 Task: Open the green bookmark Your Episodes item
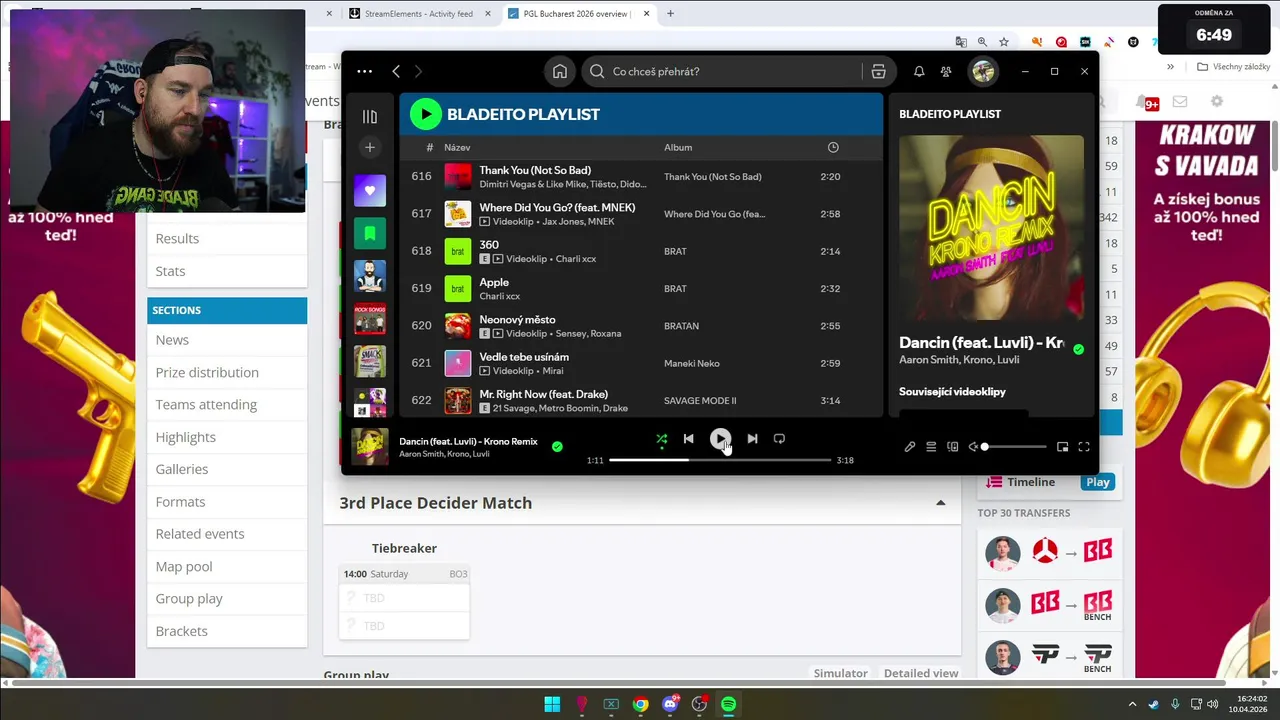click(370, 233)
